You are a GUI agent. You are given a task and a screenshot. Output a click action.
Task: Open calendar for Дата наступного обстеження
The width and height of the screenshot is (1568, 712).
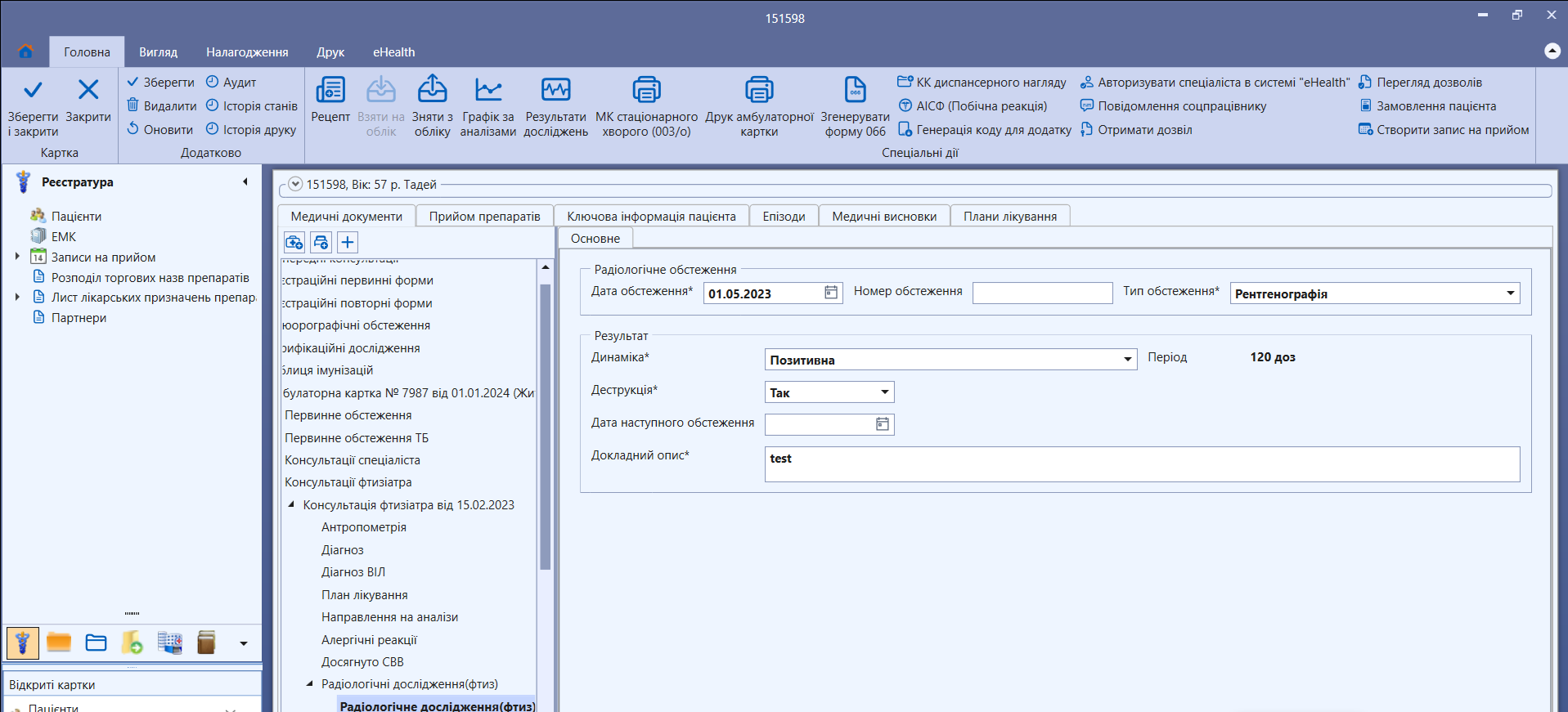[x=883, y=424]
